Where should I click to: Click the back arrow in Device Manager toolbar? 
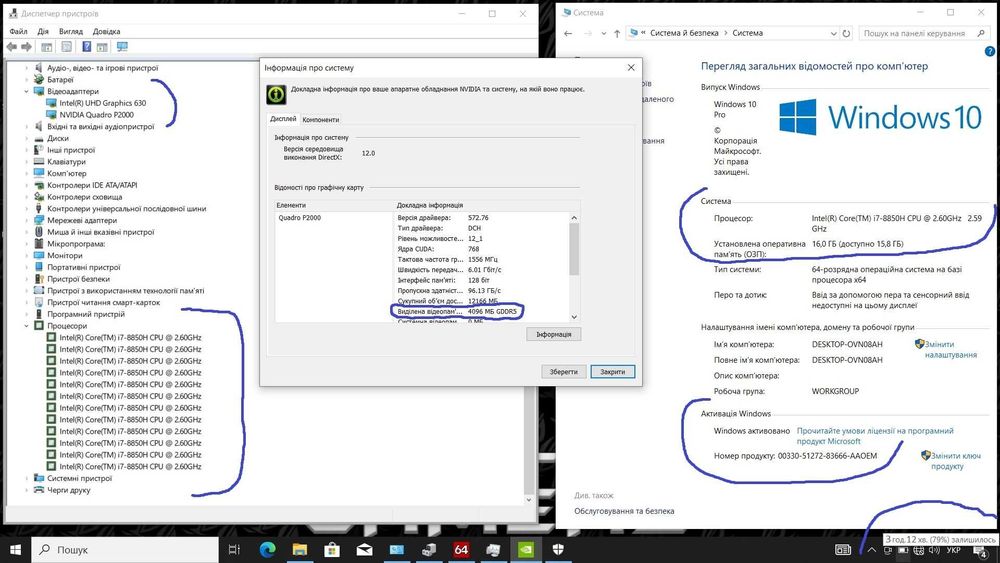coord(11,47)
